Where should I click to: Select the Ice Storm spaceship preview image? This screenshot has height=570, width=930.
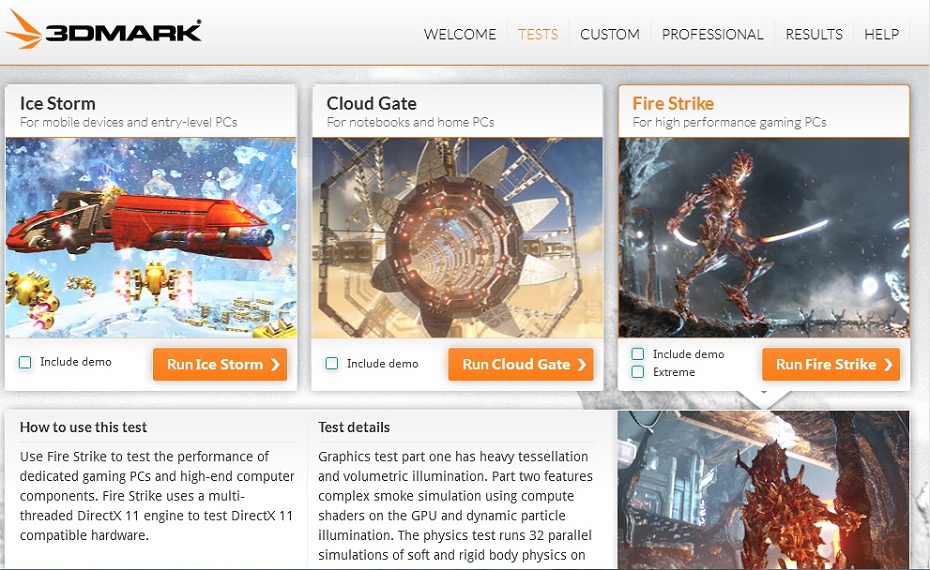point(151,238)
